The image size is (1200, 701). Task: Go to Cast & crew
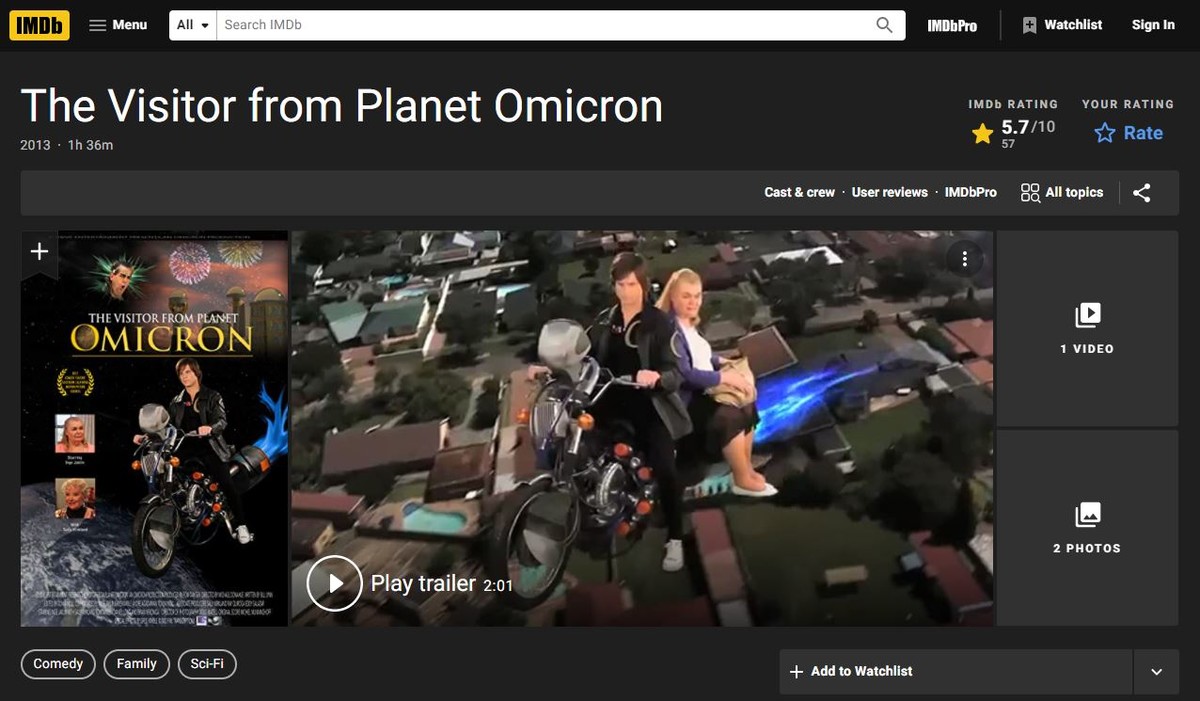coord(799,192)
